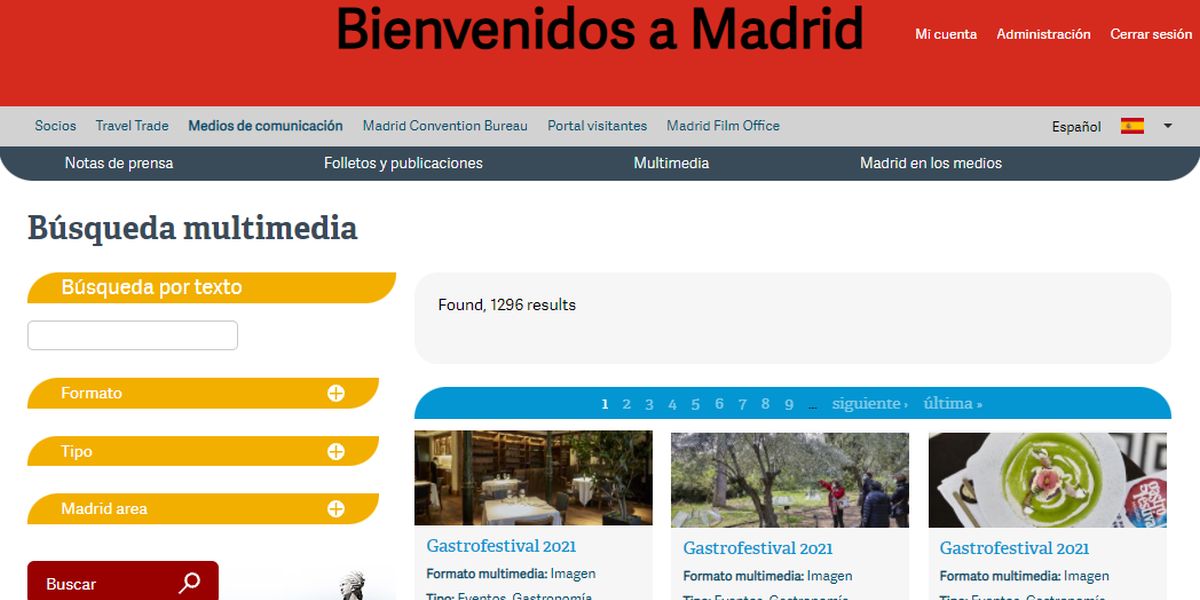Image resolution: width=1200 pixels, height=600 pixels.
Task: Click Cerrar sesión to log out
Action: click(1150, 33)
